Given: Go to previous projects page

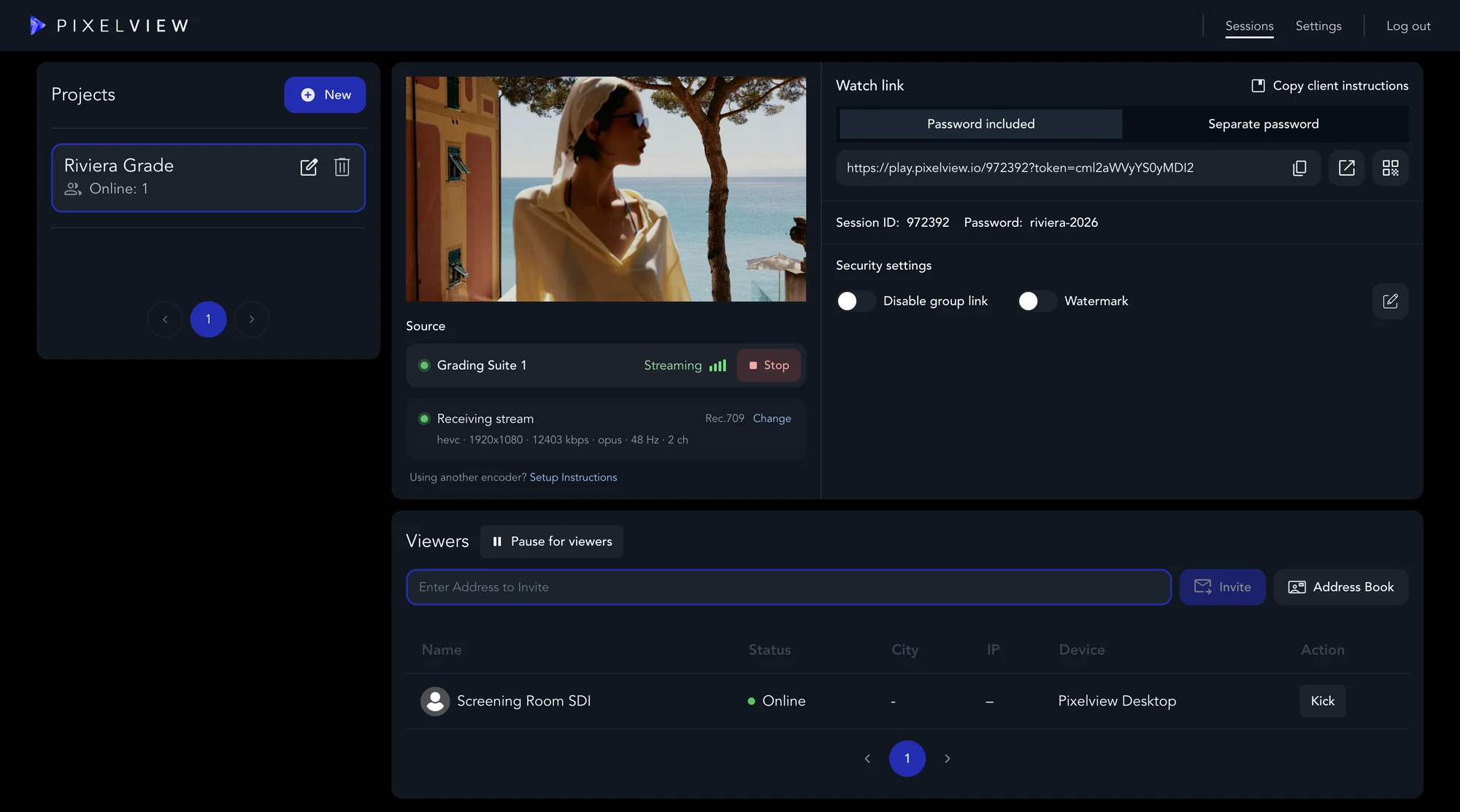Looking at the screenshot, I should (x=165, y=320).
